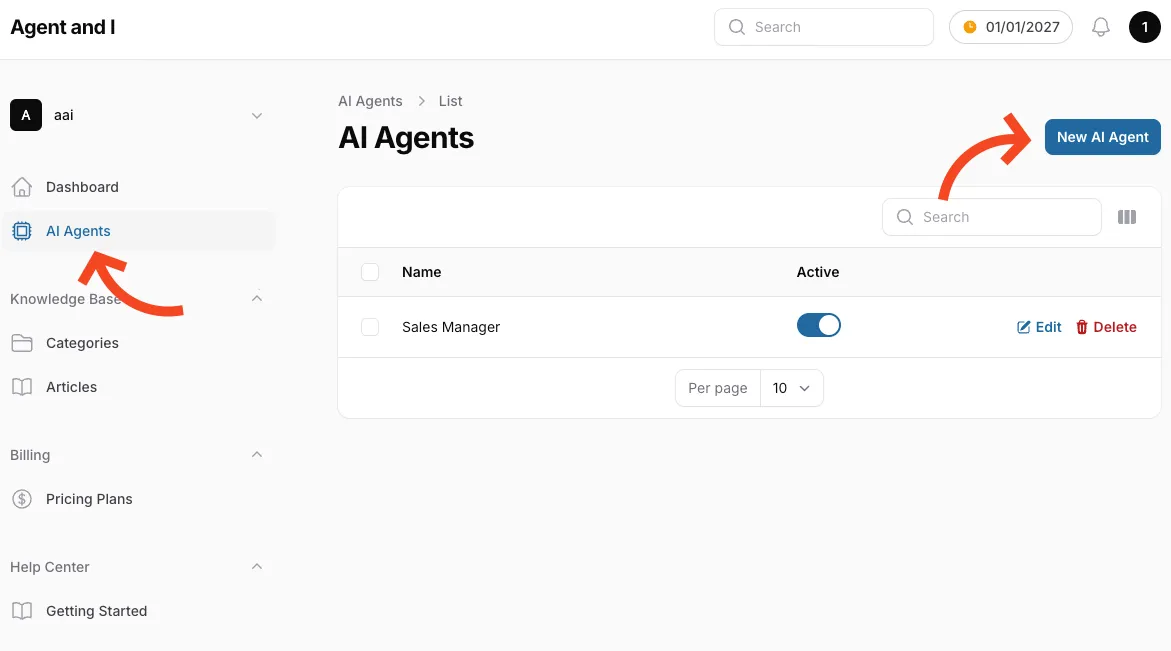Screen dimensions: 1171x651
Task: Click the column toggle icon
Action: click(1127, 217)
